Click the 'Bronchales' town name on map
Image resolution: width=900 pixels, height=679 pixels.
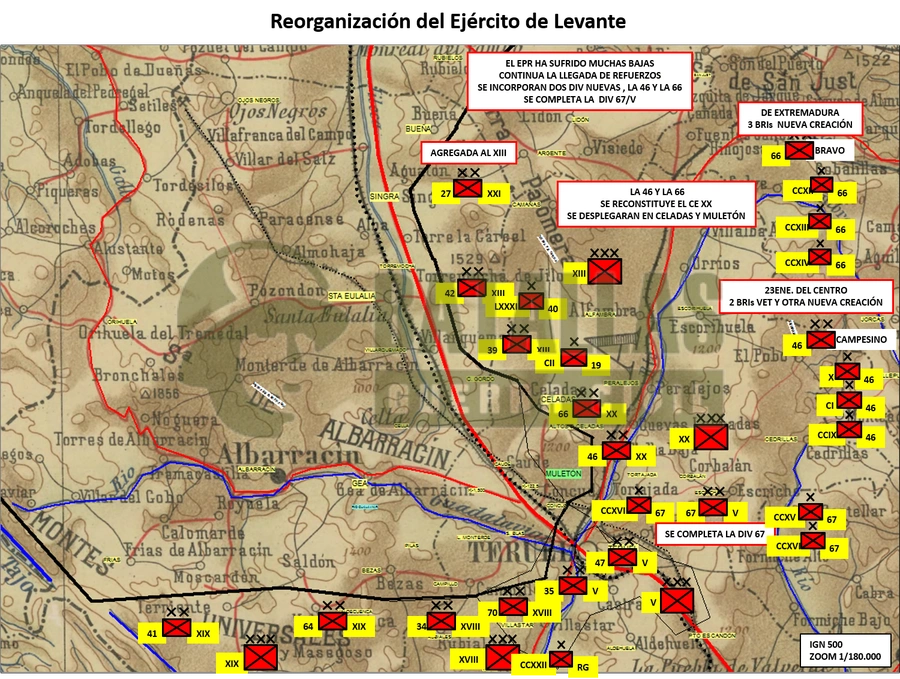coord(138,375)
